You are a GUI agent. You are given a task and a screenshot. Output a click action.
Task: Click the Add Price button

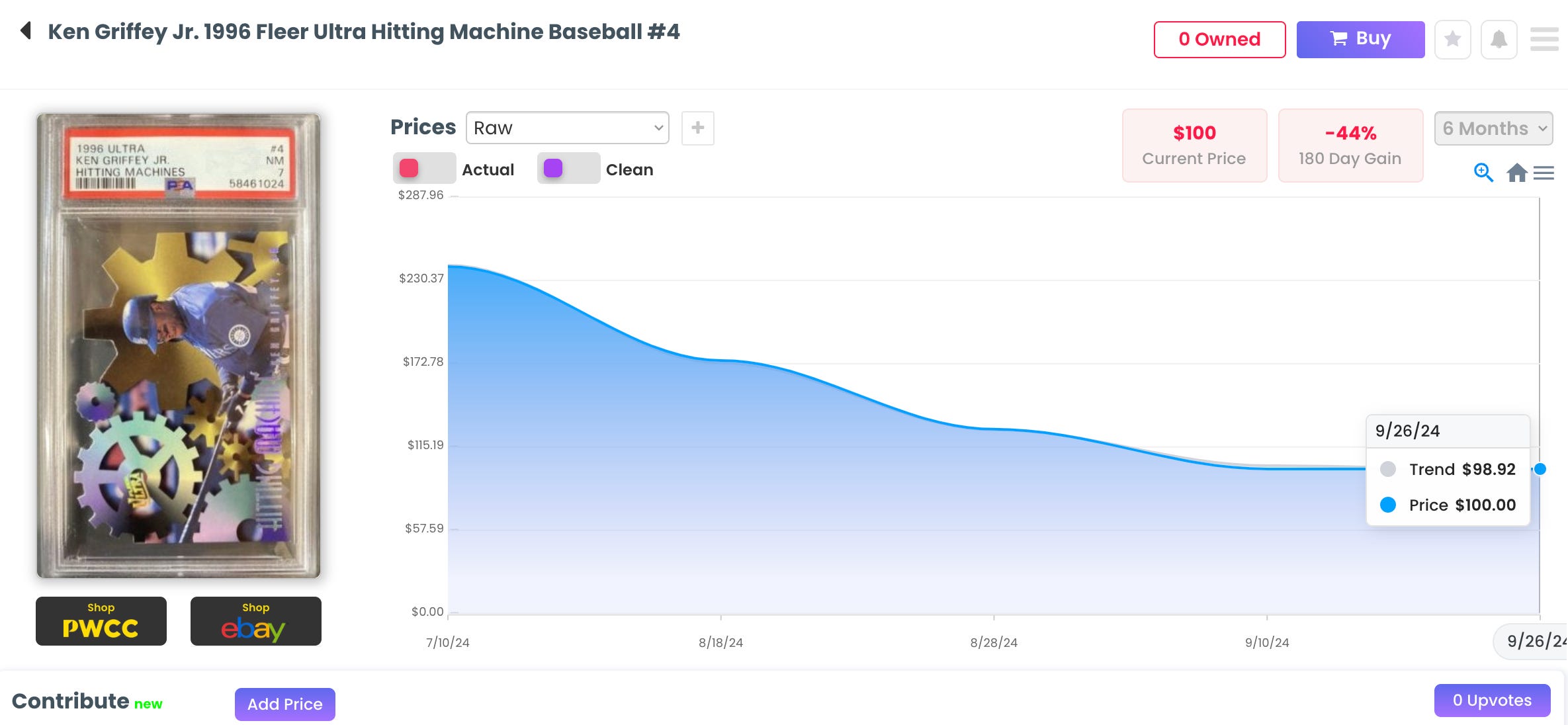pos(284,704)
